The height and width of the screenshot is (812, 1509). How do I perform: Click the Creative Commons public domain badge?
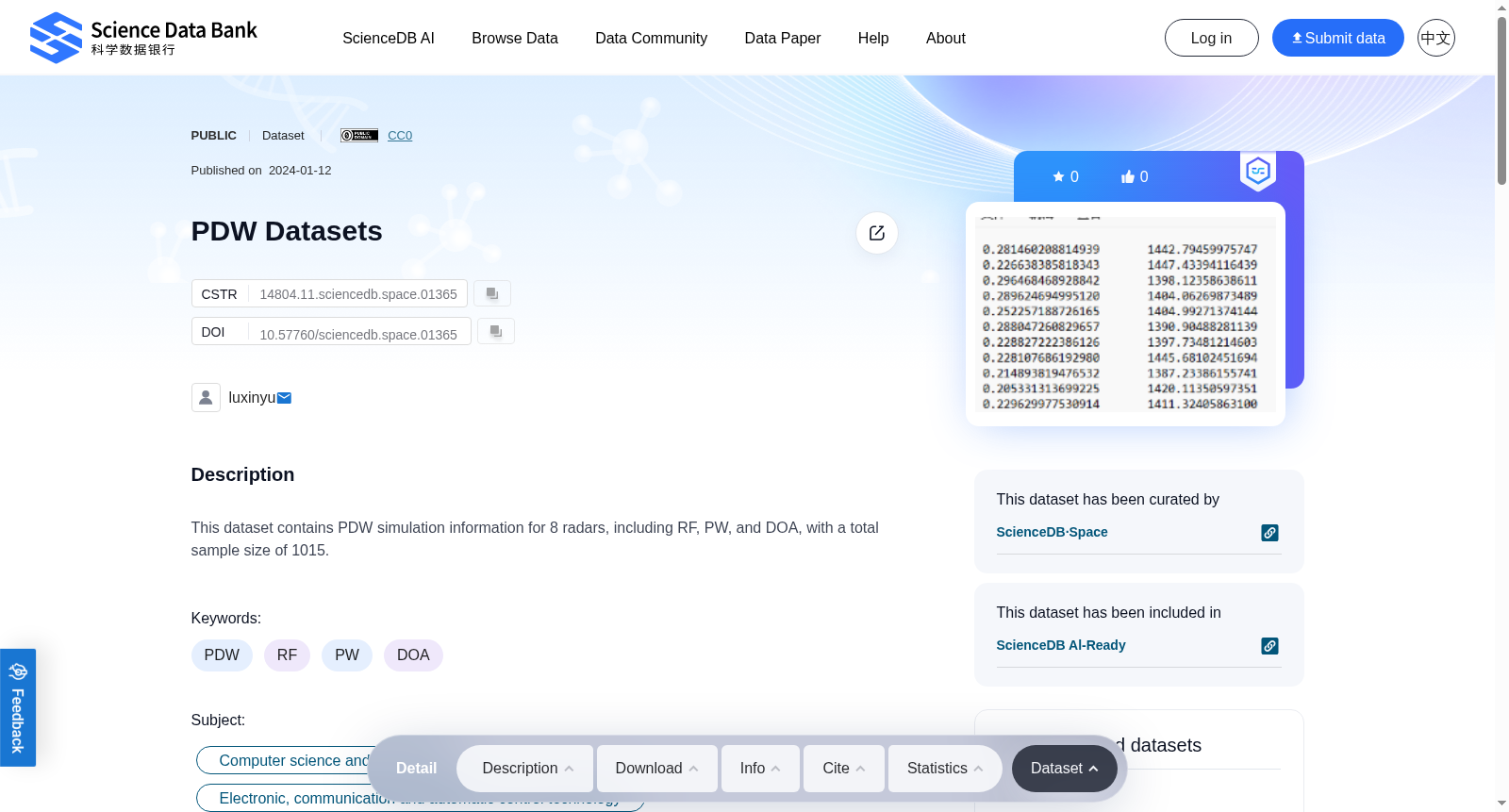[x=359, y=136]
